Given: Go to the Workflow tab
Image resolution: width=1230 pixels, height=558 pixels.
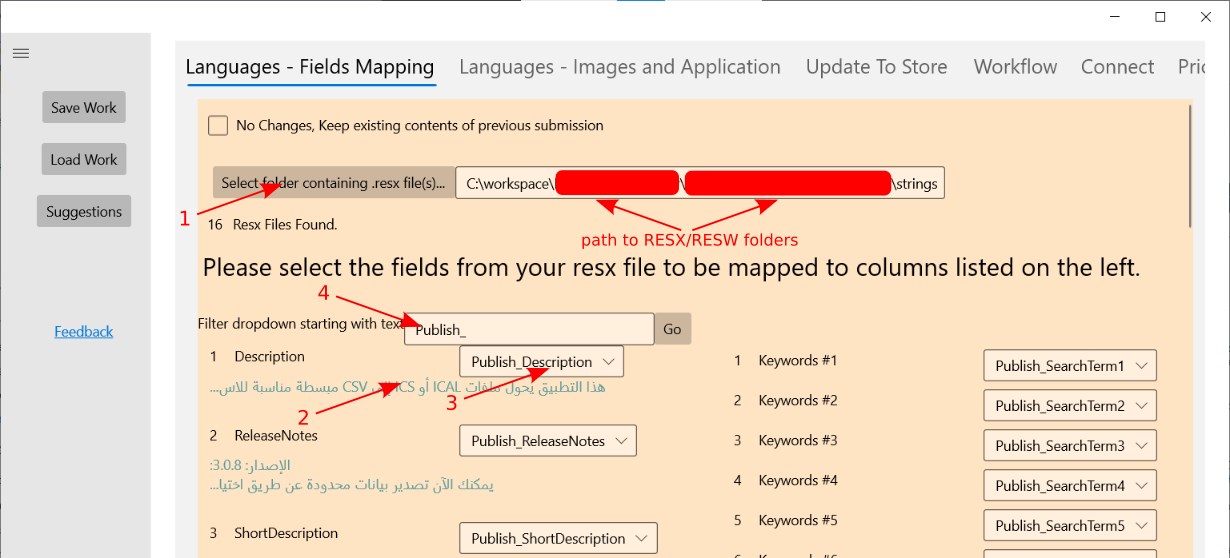Looking at the screenshot, I should [1015, 67].
